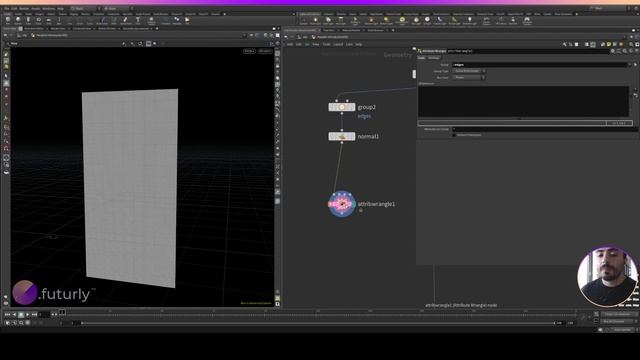
Task: Select the normal1 node
Action: pos(342,136)
